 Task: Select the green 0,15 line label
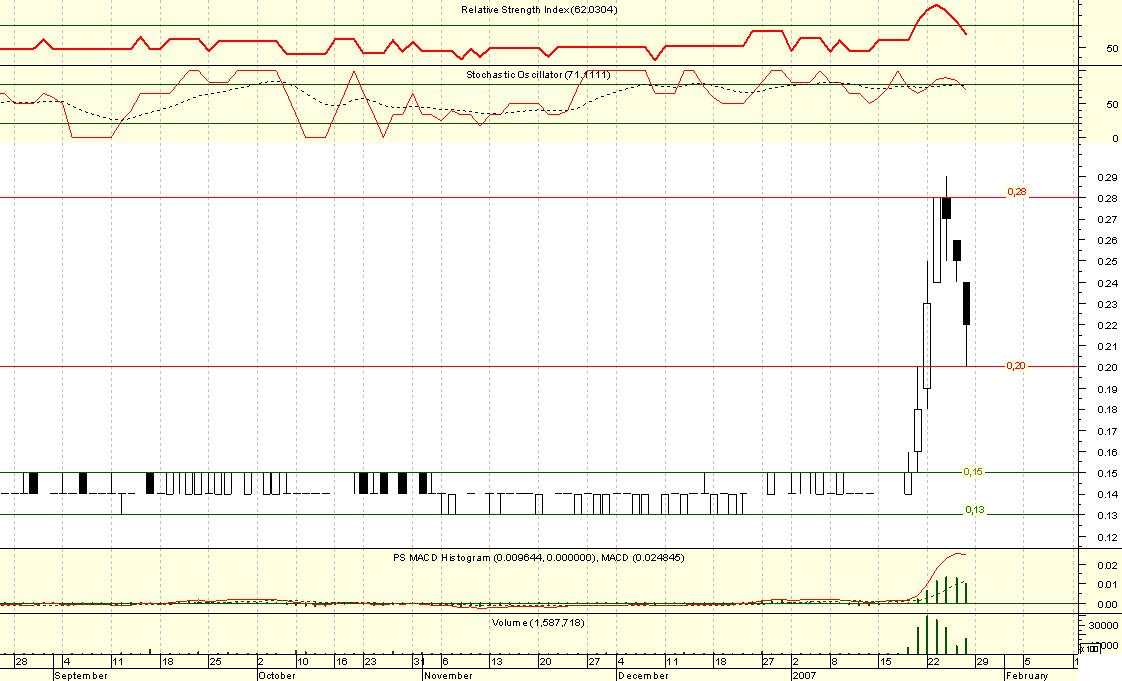pos(973,471)
